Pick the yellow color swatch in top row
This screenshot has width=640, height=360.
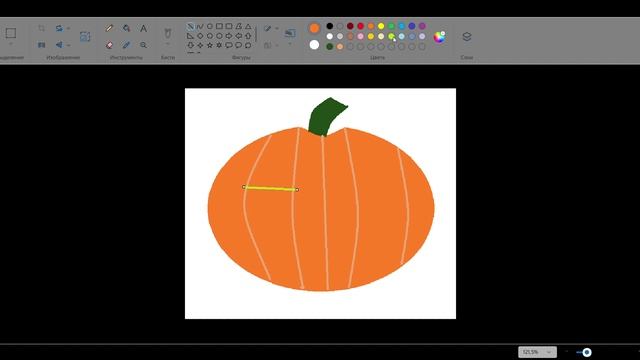click(x=381, y=26)
